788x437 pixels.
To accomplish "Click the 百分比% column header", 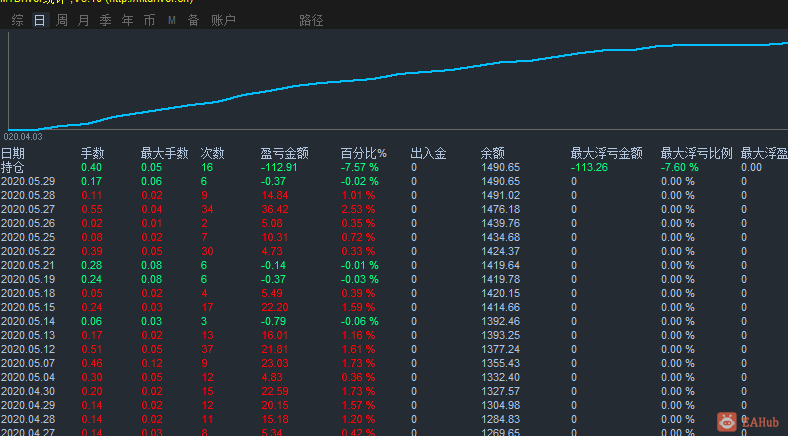I will pyautogui.click(x=363, y=153).
